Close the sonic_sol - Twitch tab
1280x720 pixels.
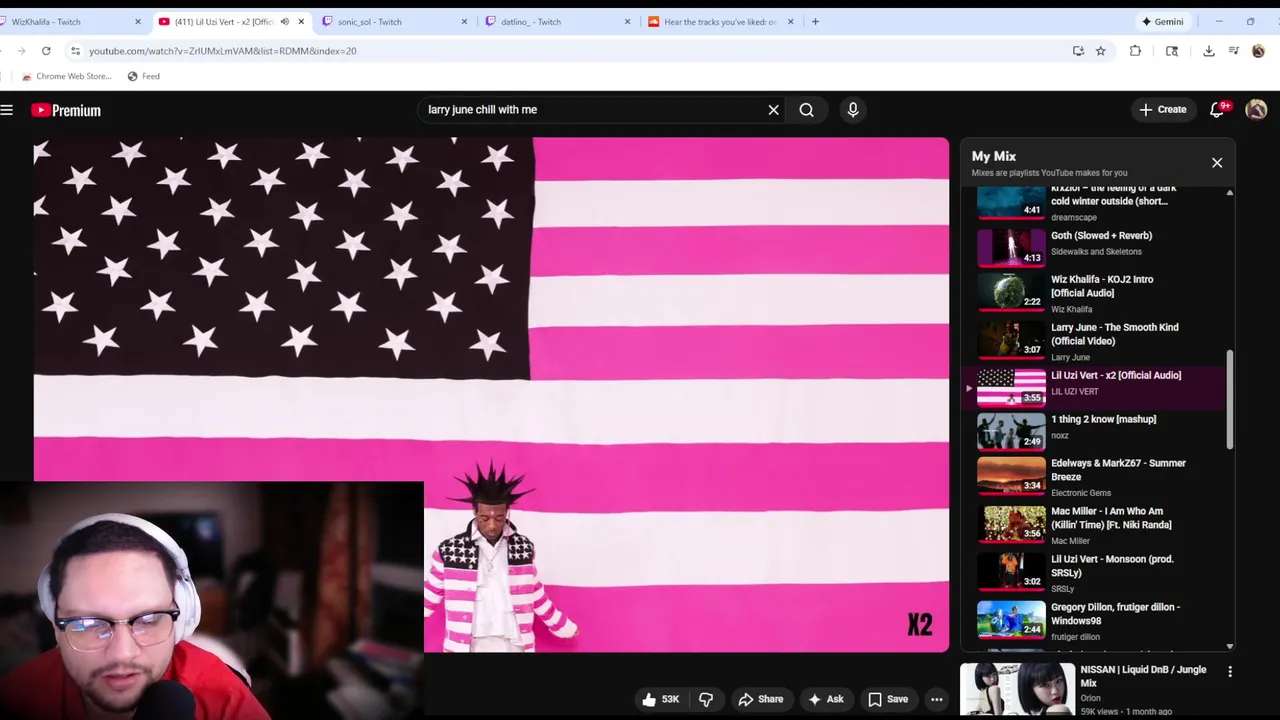pyautogui.click(x=464, y=22)
